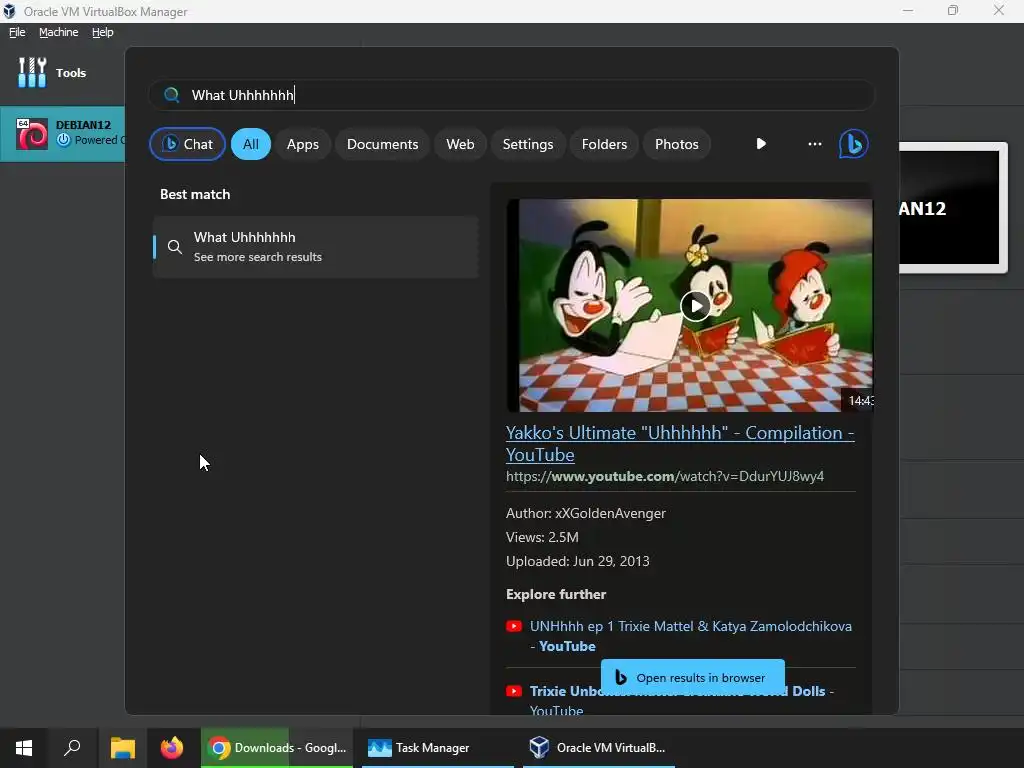
Task: Click the taskbar search icon
Action: pos(72,748)
